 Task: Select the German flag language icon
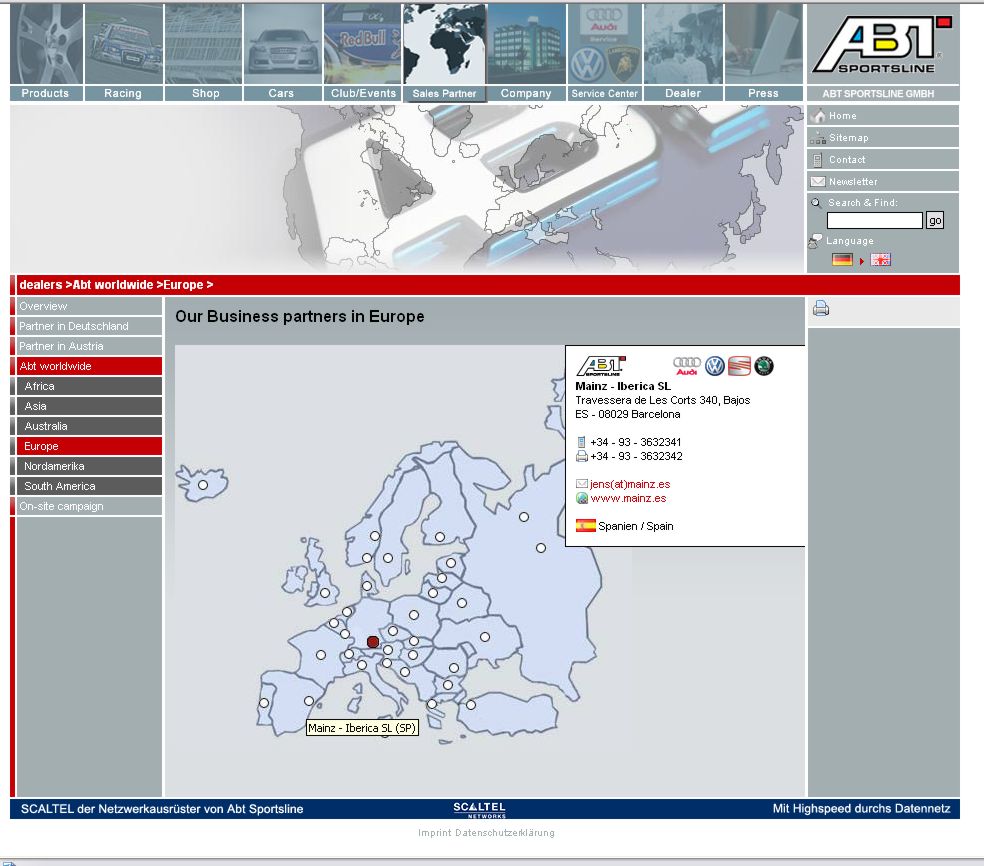point(842,260)
